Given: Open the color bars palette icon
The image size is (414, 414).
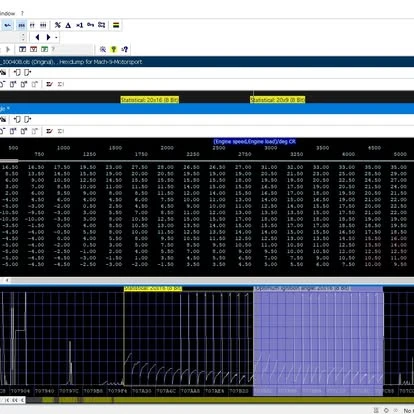Looking at the screenshot, I should coord(116,25).
